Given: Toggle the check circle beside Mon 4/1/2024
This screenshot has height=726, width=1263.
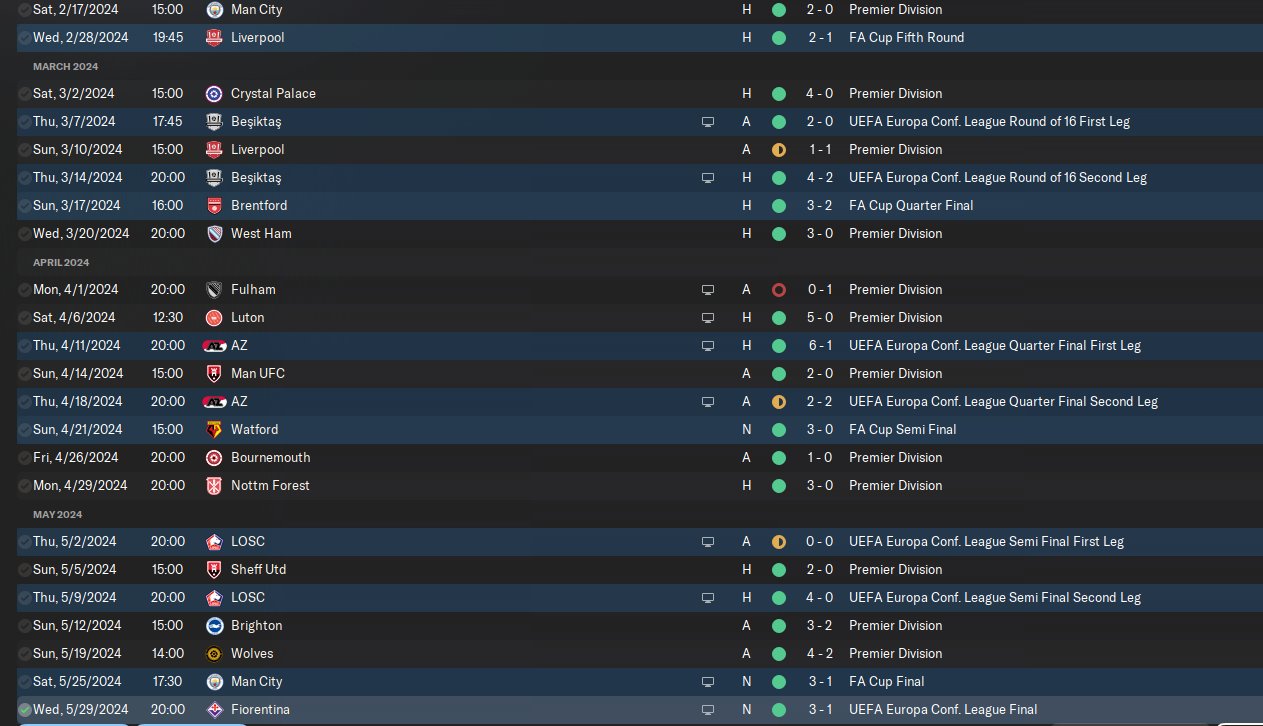Looking at the screenshot, I should [25, 289].
